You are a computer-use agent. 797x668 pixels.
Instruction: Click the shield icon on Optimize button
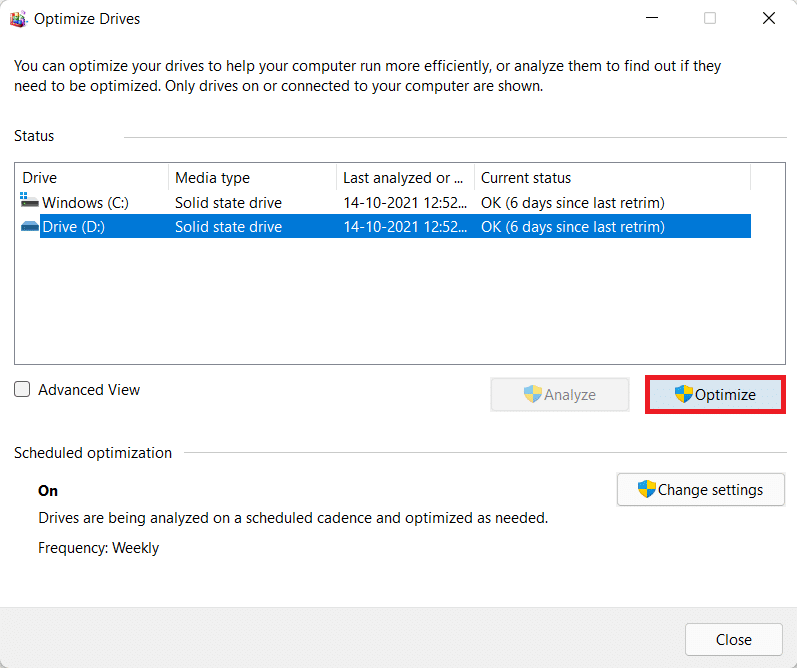coord(684,394)
